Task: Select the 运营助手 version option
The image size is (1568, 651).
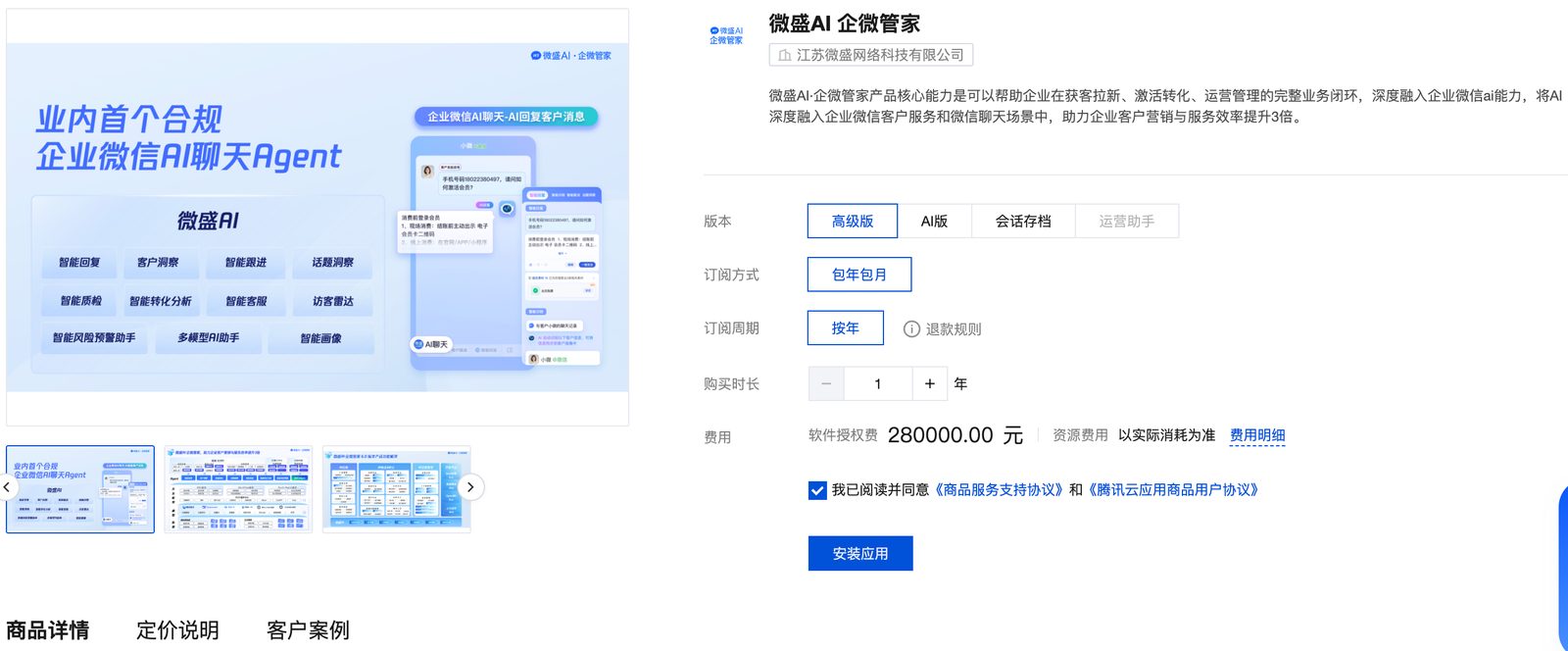Action: (1126, 222)
